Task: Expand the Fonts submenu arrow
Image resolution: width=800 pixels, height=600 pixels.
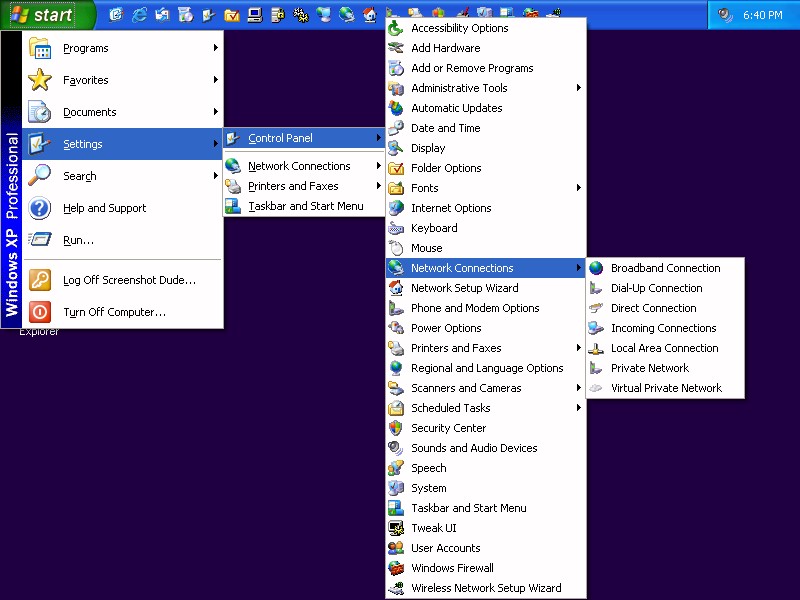Action: pyautogui.click(x=579, y=188)
